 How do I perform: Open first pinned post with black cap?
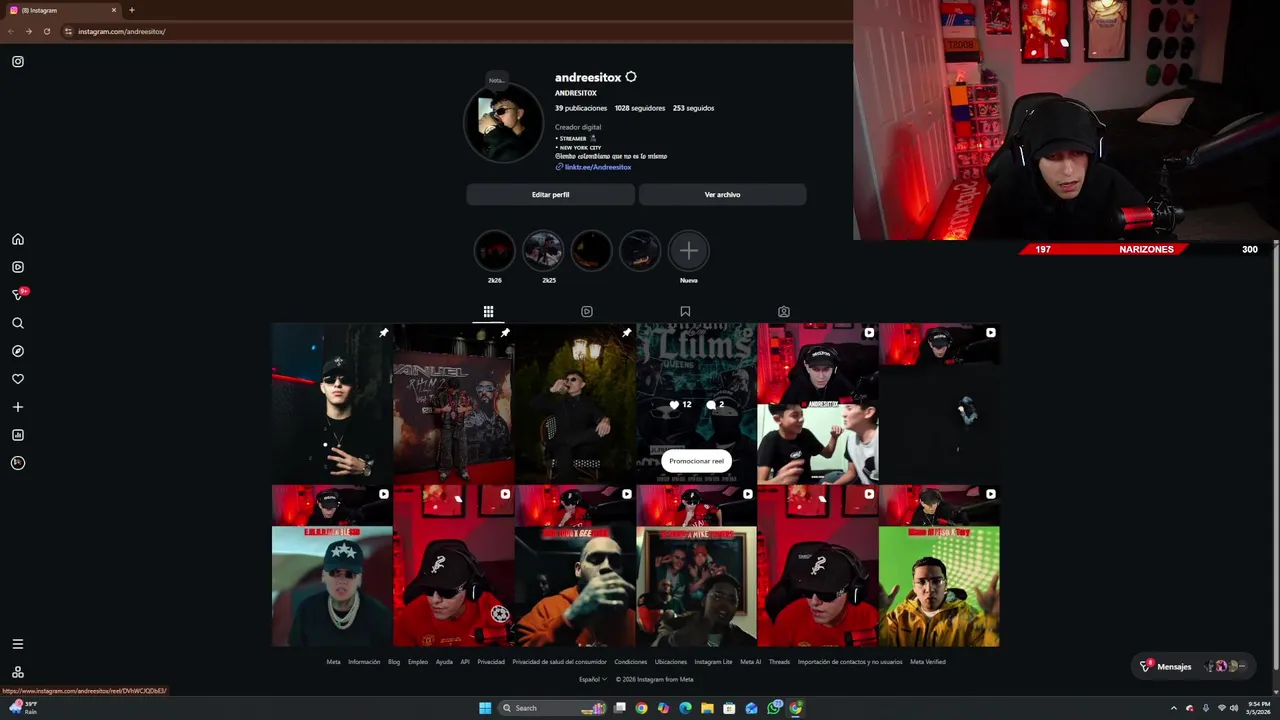point(332,404)
